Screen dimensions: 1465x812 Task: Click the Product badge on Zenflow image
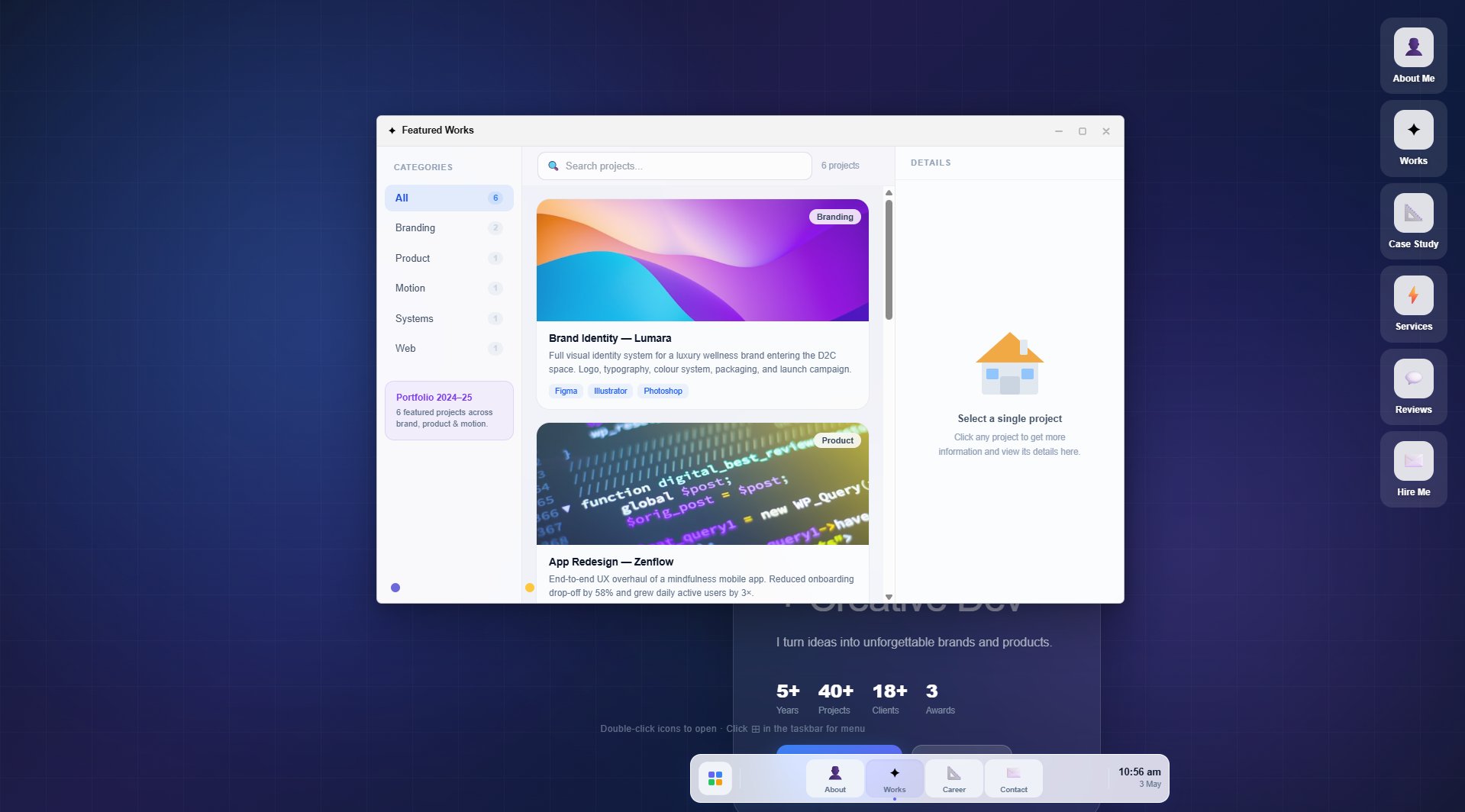pyautogui.click(x=837, y=440)
